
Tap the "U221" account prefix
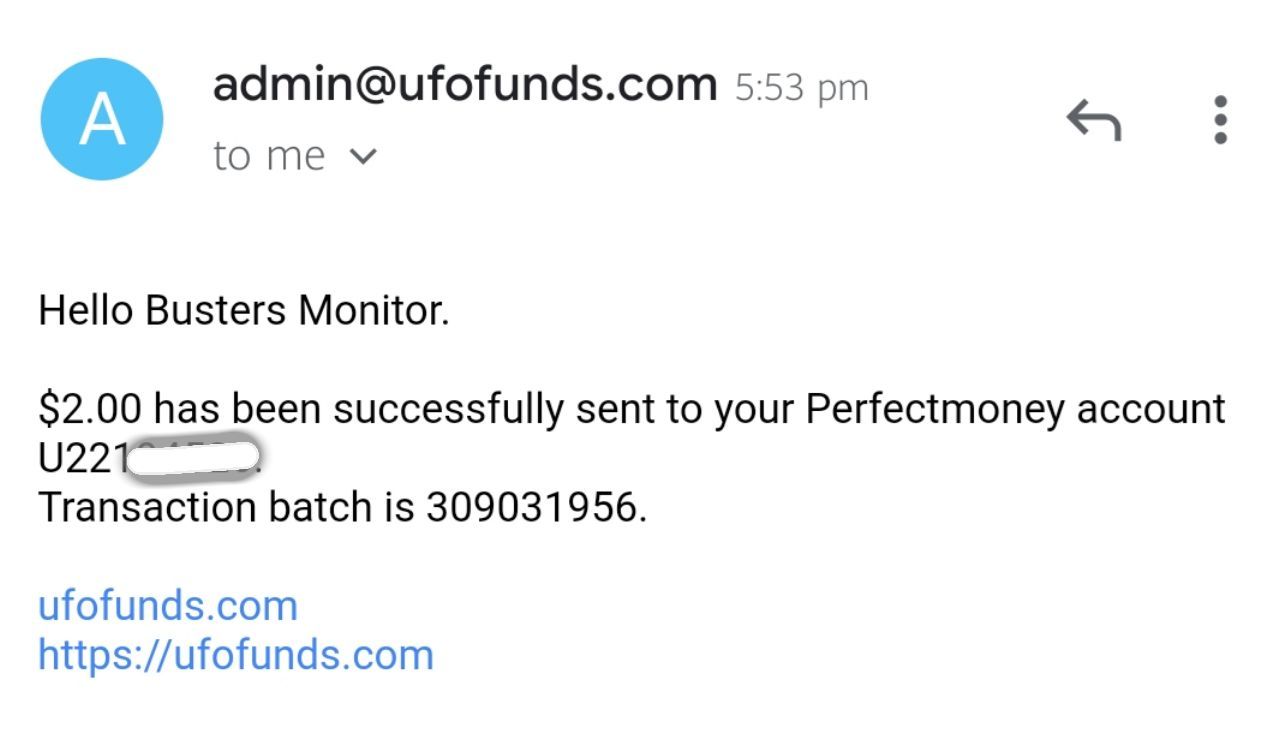82,458
